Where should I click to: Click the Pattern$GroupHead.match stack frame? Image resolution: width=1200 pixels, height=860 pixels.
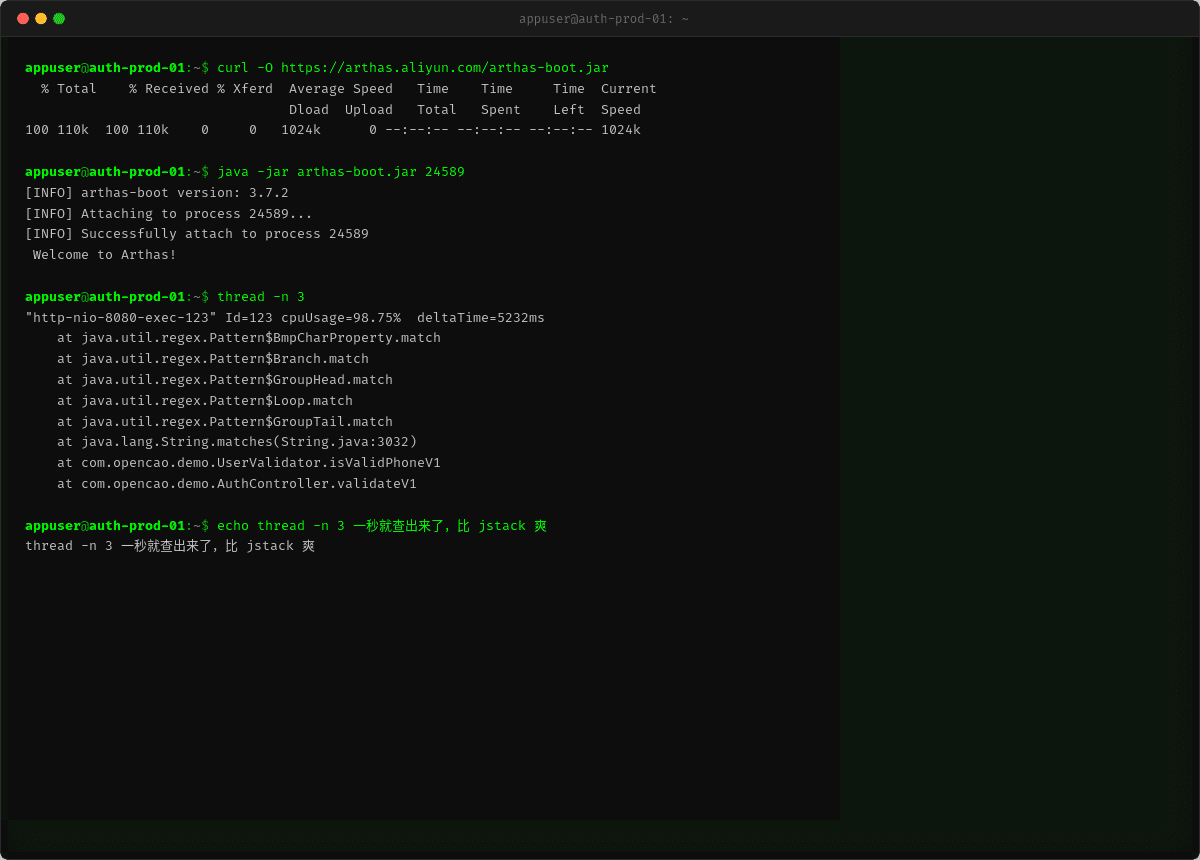(x=225, y=380)
